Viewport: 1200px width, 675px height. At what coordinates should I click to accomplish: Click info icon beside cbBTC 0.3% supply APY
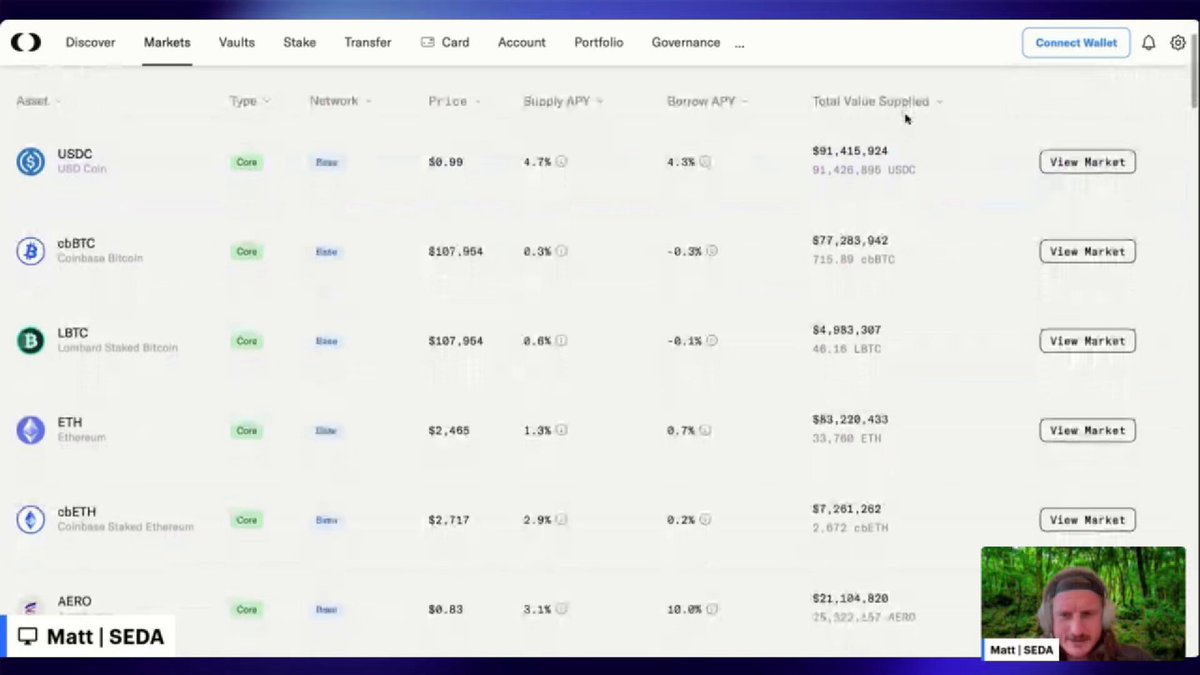pos(561,251)
